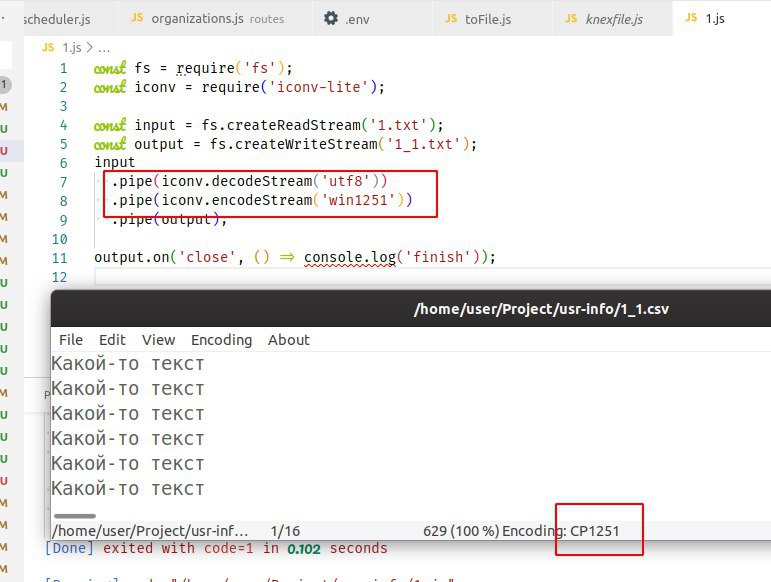Click line number 7 in the gutter

tap(63, 182)
